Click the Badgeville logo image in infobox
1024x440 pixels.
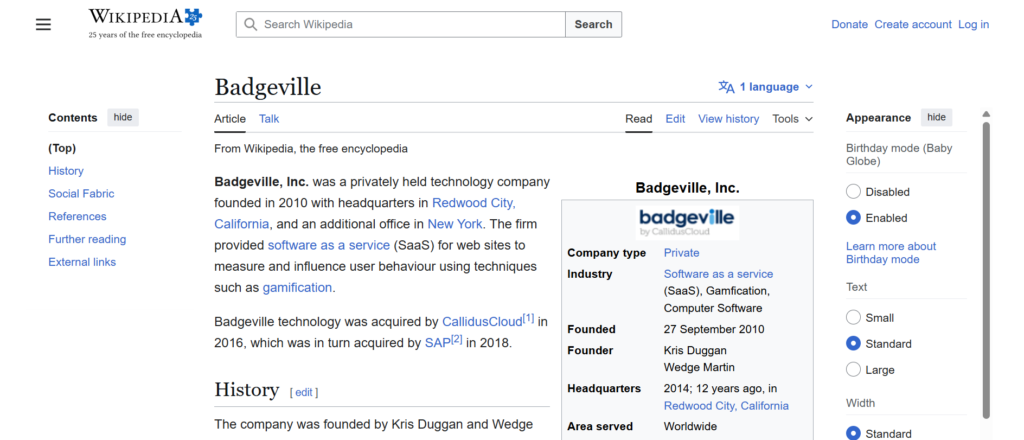(x=687, y=222)
